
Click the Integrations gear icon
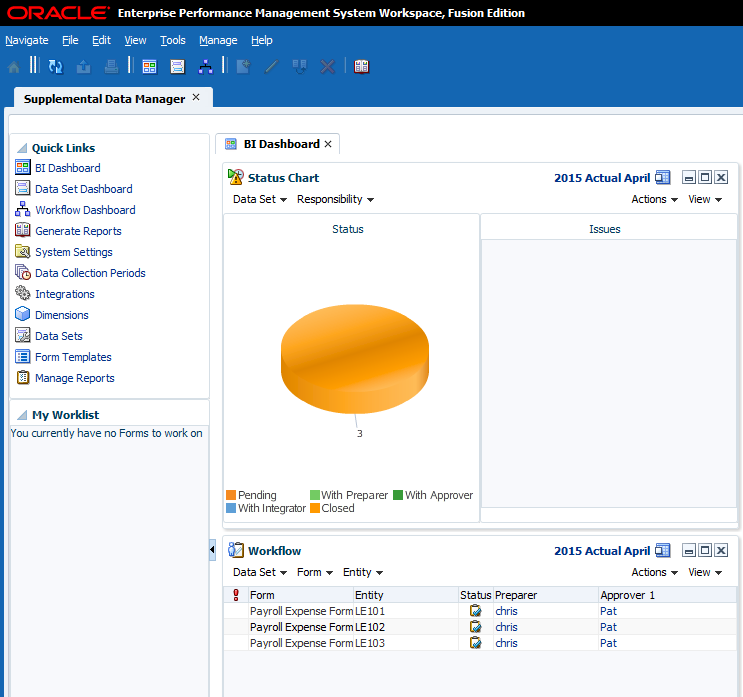[x=23, y=294]
